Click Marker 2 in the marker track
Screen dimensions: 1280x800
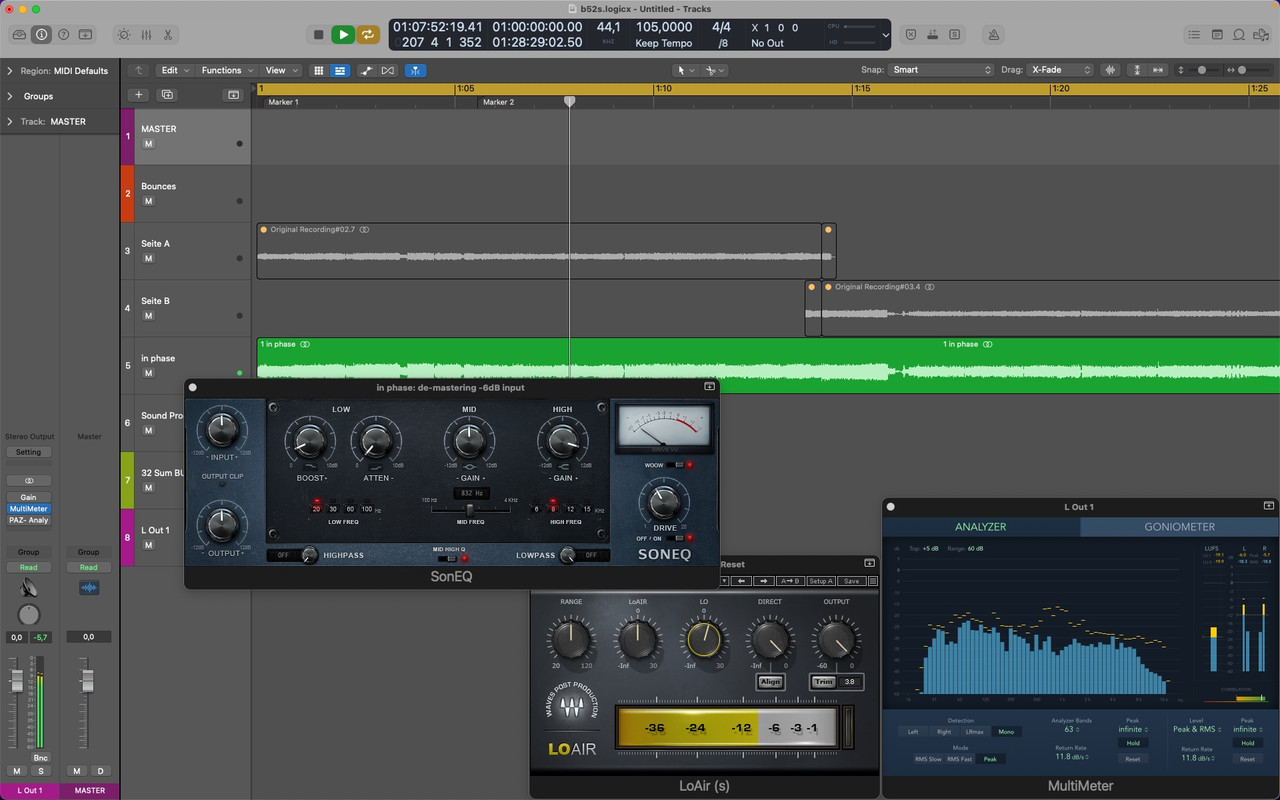tap(498, 102)
